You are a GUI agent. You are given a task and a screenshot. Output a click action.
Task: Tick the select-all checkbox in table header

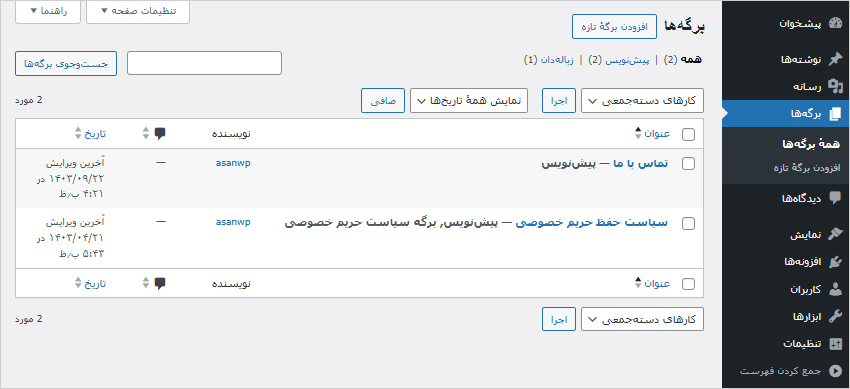pyautogui.click(x=688, y=135)
